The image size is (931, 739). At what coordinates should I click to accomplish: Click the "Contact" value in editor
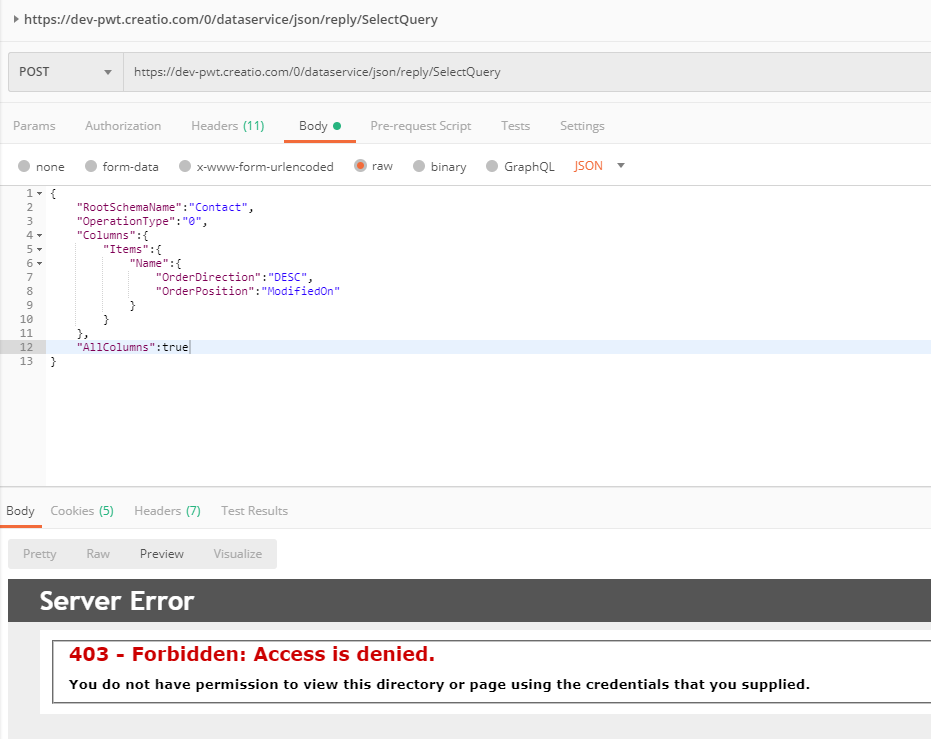pyautogui.click(x=218, y=207)
